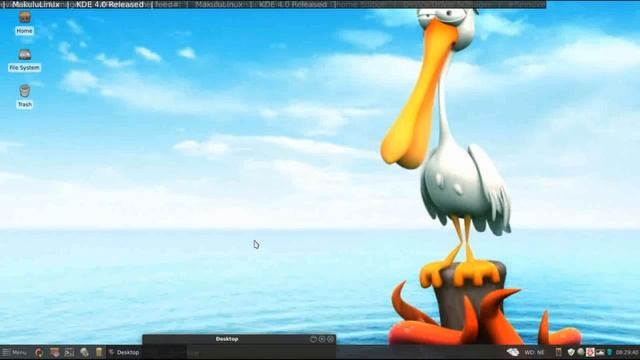Click the teal tray icon next to the clock
Screen dimensions: 640x360
(610, 352)
